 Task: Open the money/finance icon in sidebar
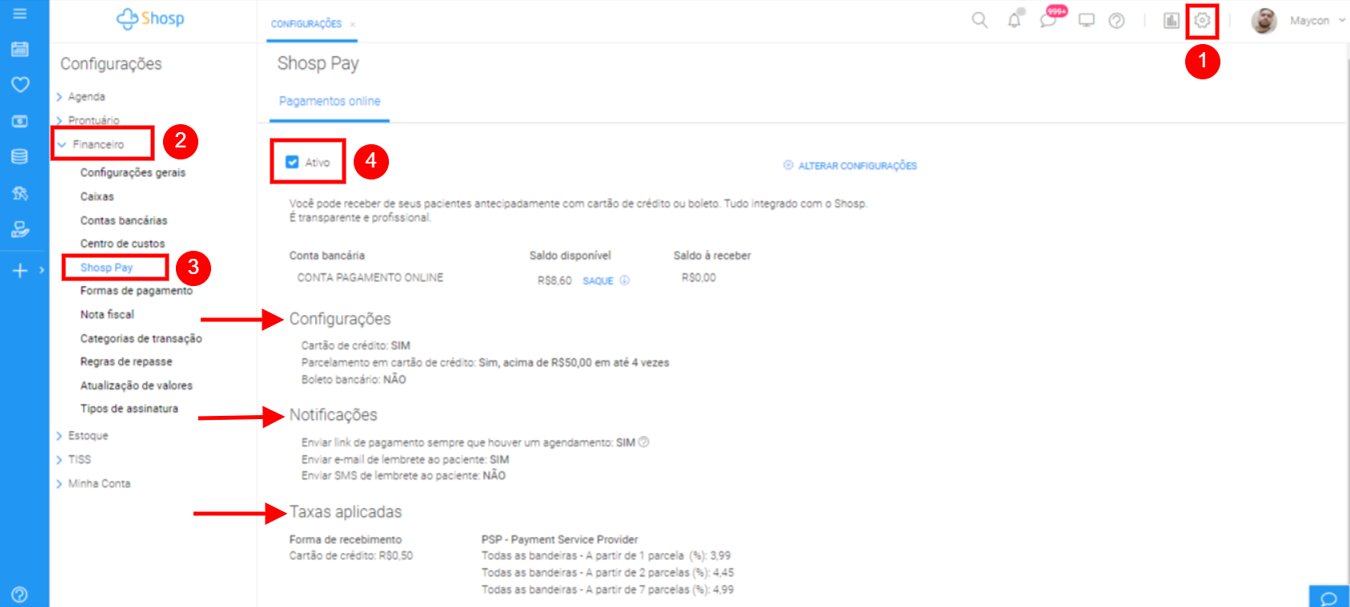19,121
